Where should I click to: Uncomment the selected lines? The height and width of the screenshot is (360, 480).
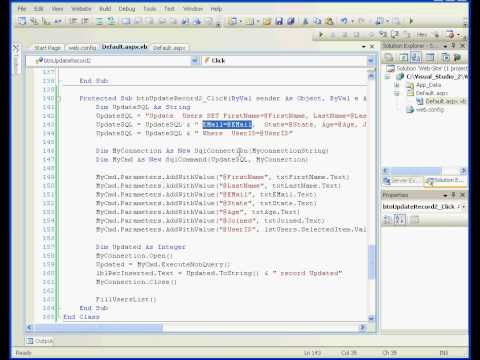(111, 21)
